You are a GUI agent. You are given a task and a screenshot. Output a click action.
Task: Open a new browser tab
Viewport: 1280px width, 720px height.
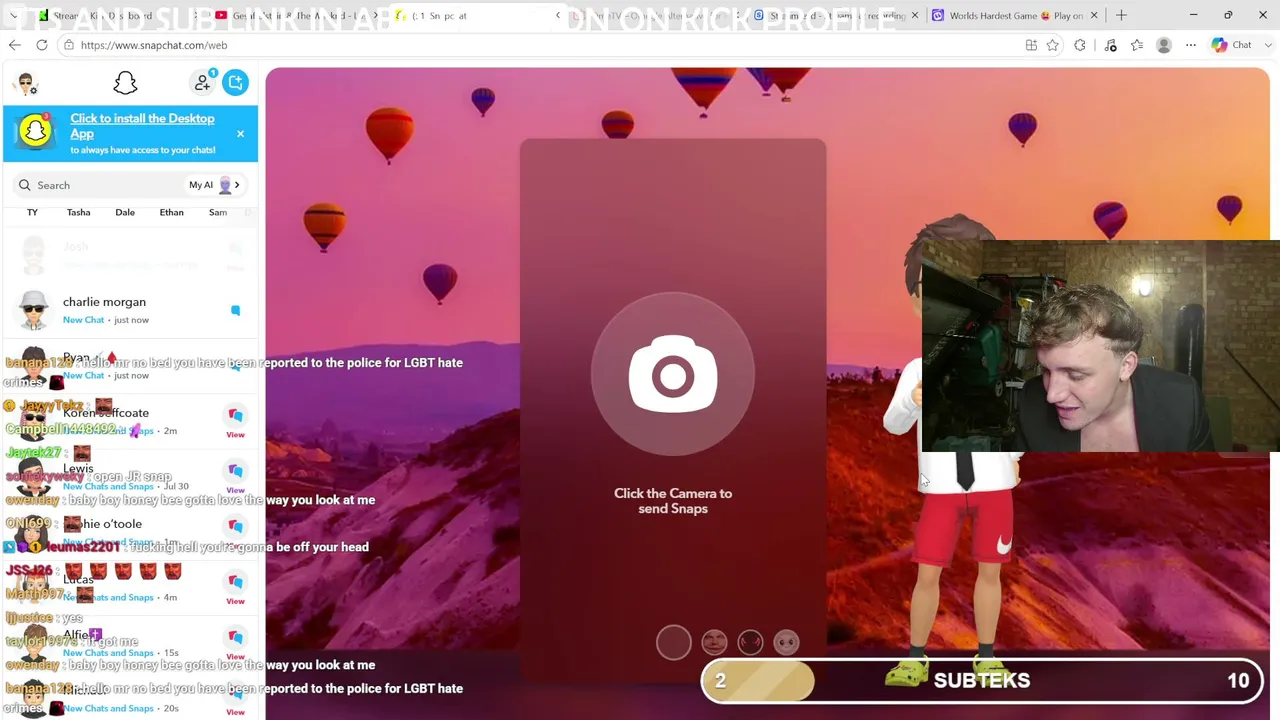point(1121,16)
